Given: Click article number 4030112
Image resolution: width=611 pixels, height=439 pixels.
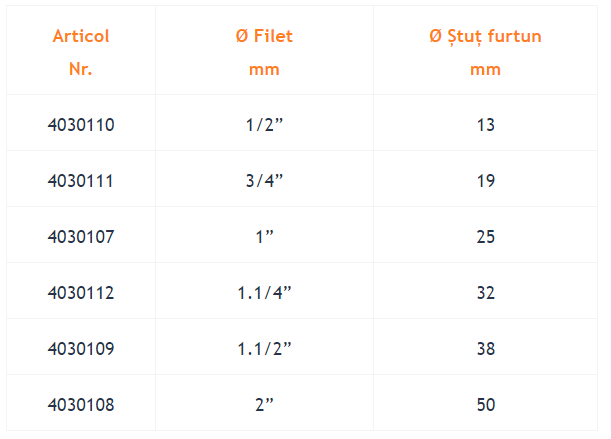Looking at the screenshot, I should (81, 293).
